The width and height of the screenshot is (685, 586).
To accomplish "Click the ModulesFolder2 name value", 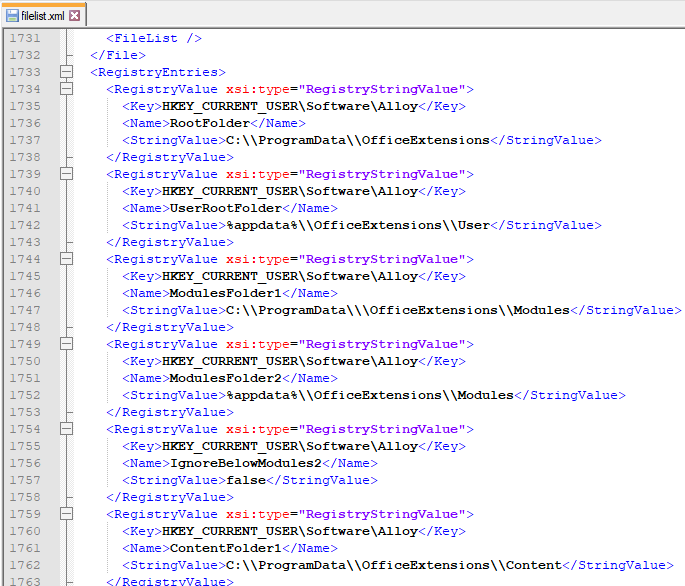I will tap(226, 378).
